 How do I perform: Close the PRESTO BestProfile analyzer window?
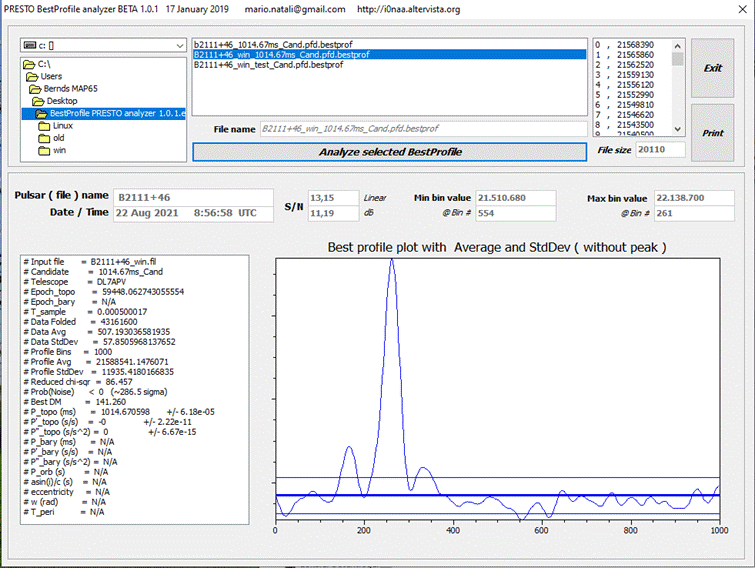(x=742, y=9)
